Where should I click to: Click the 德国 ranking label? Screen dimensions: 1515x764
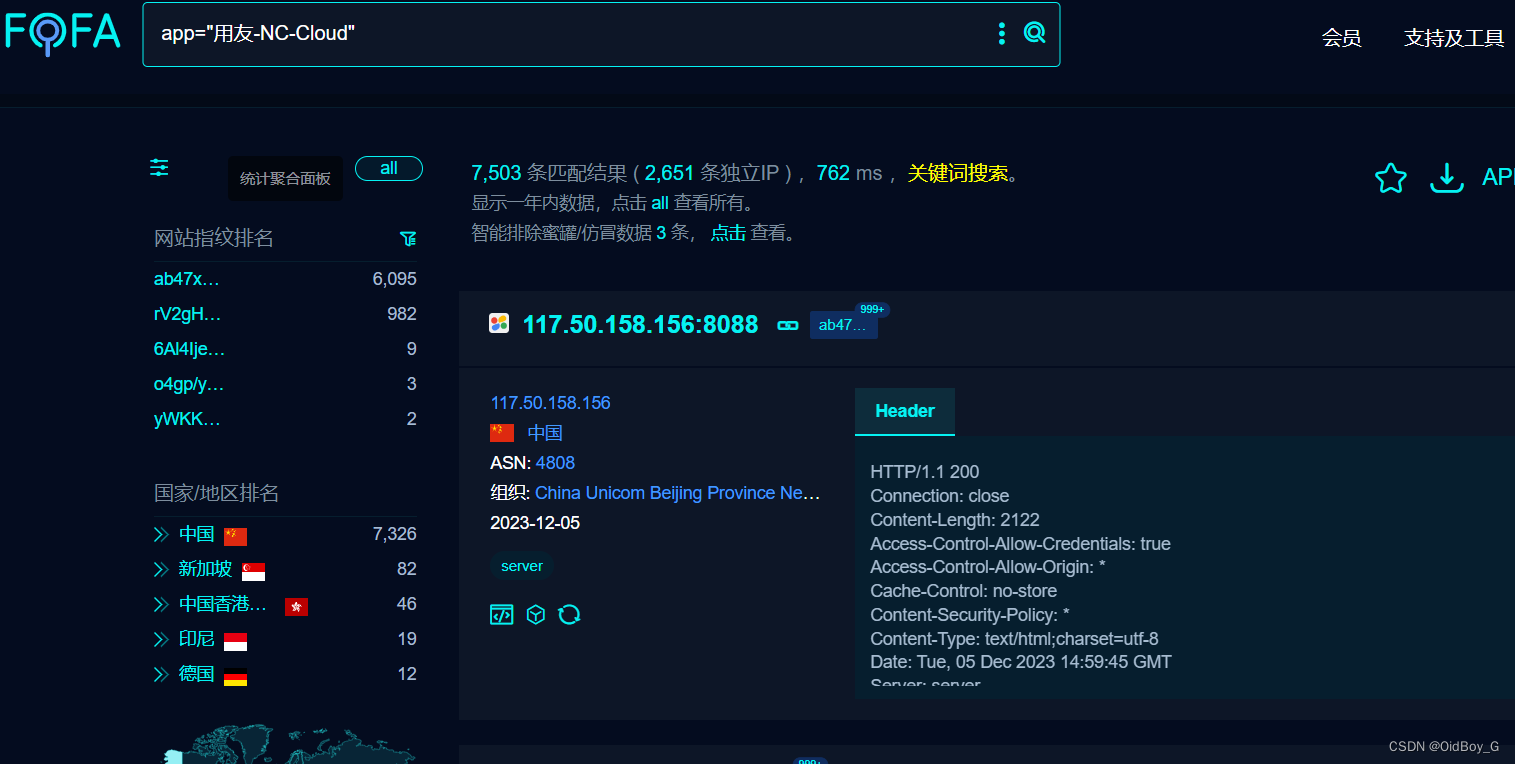pos(196,674)
